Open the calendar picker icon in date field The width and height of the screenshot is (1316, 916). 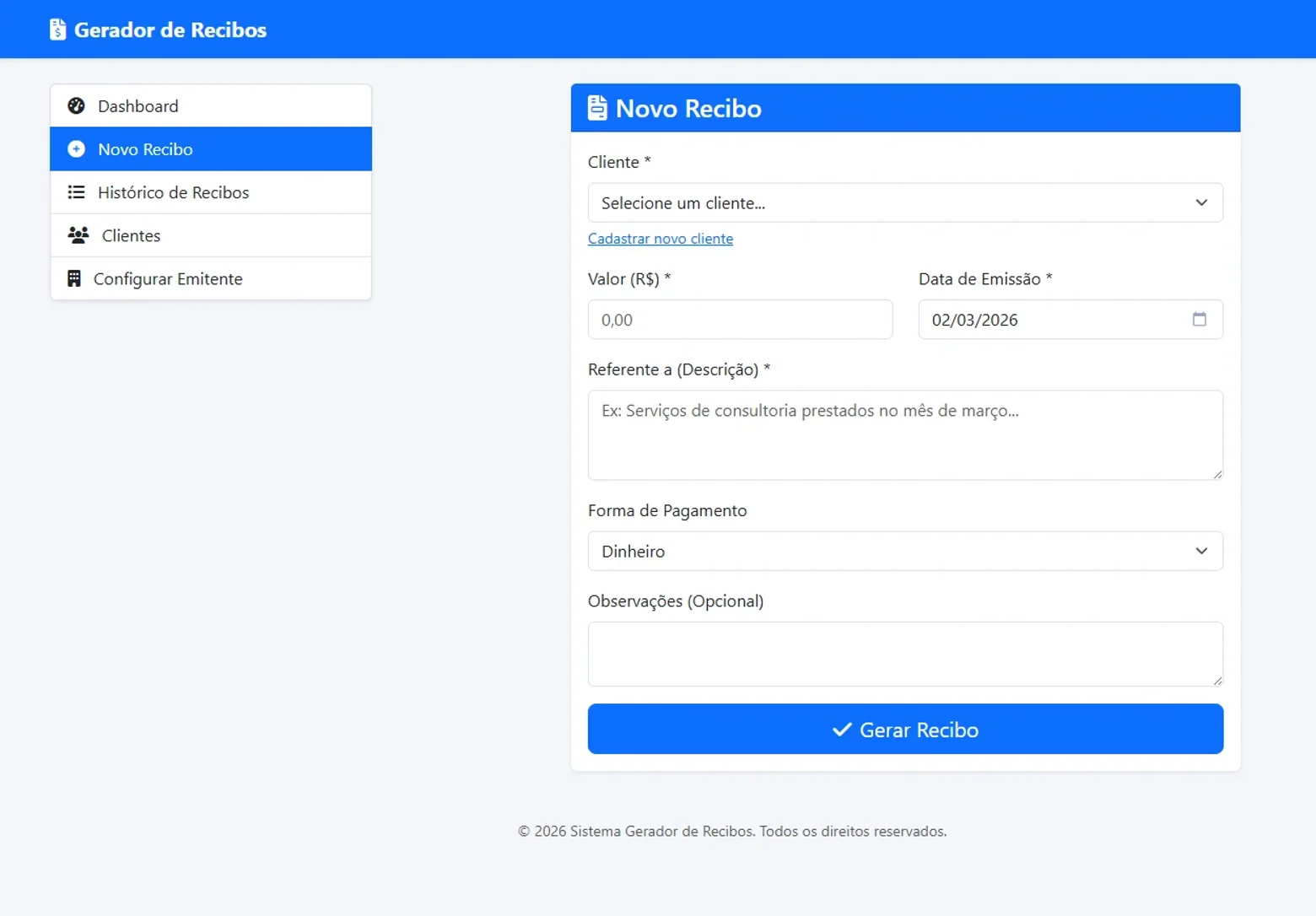(x=1199, y=319)
